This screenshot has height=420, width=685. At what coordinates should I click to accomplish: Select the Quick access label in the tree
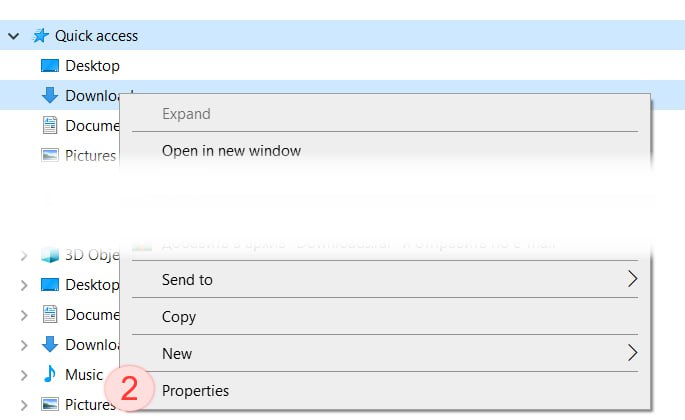(96, 36)
